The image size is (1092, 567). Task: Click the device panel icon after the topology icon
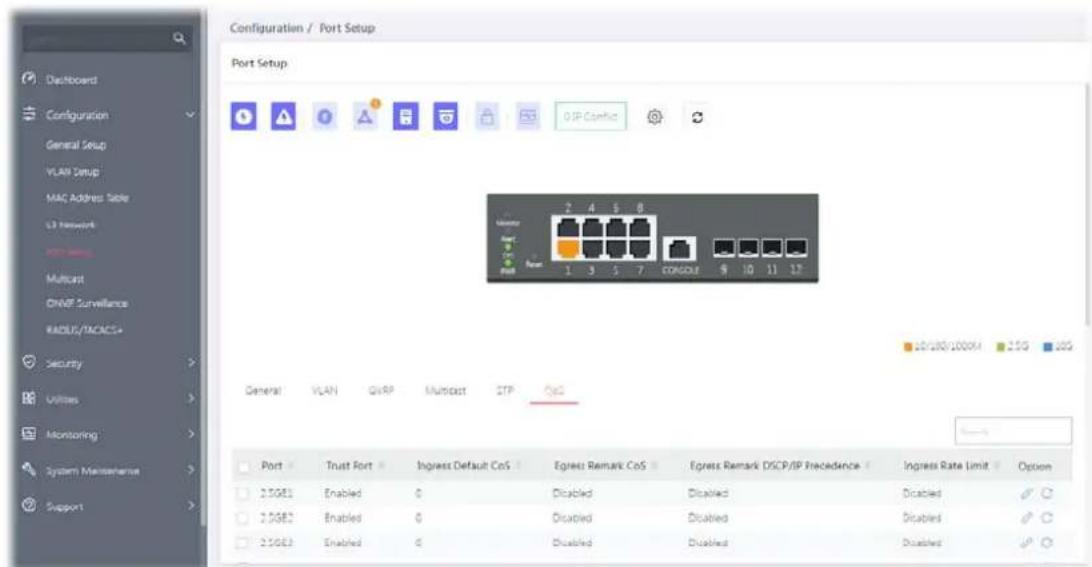coord(406,116)
